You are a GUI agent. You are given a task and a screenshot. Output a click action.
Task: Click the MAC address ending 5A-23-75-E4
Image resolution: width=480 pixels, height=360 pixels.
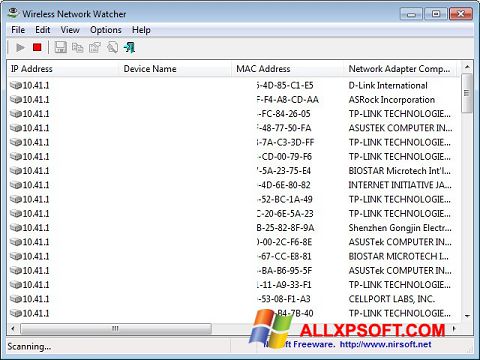pos(284,171)
